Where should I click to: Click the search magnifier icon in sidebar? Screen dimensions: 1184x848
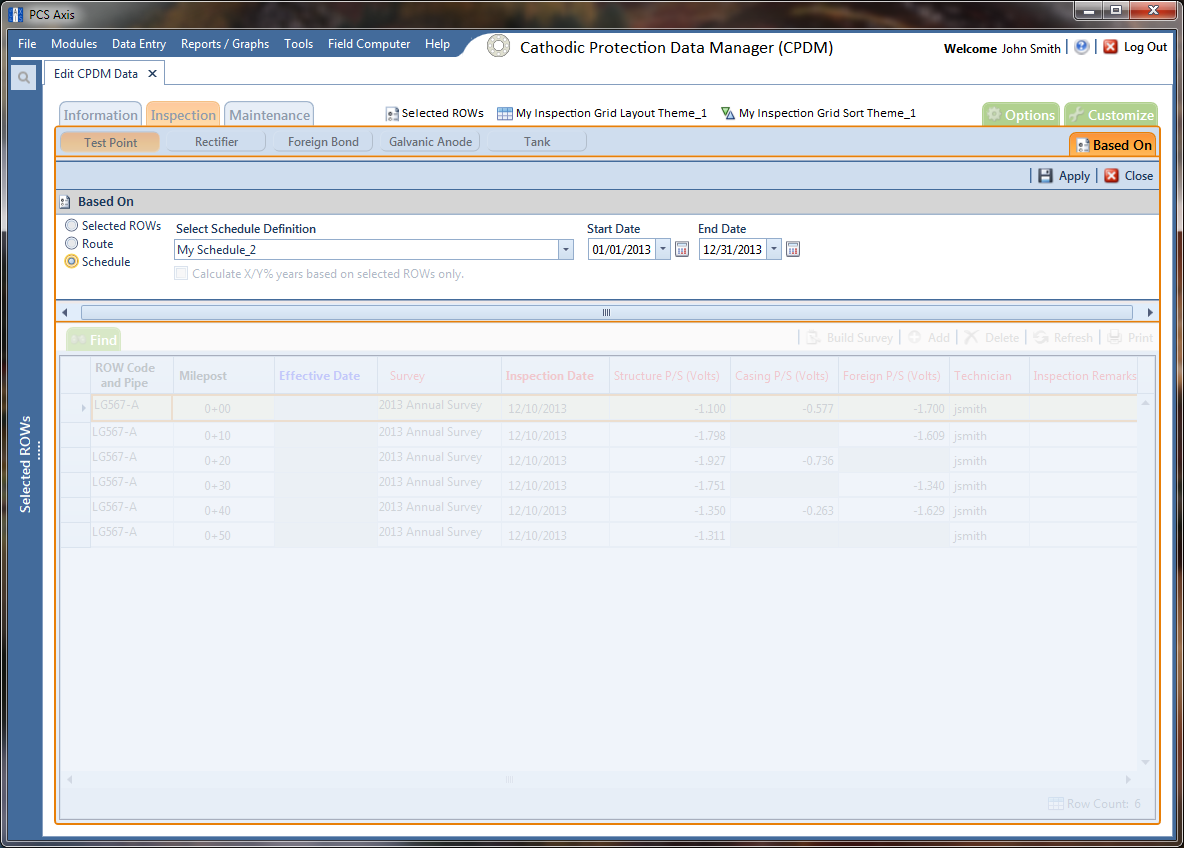click(23, 77)
